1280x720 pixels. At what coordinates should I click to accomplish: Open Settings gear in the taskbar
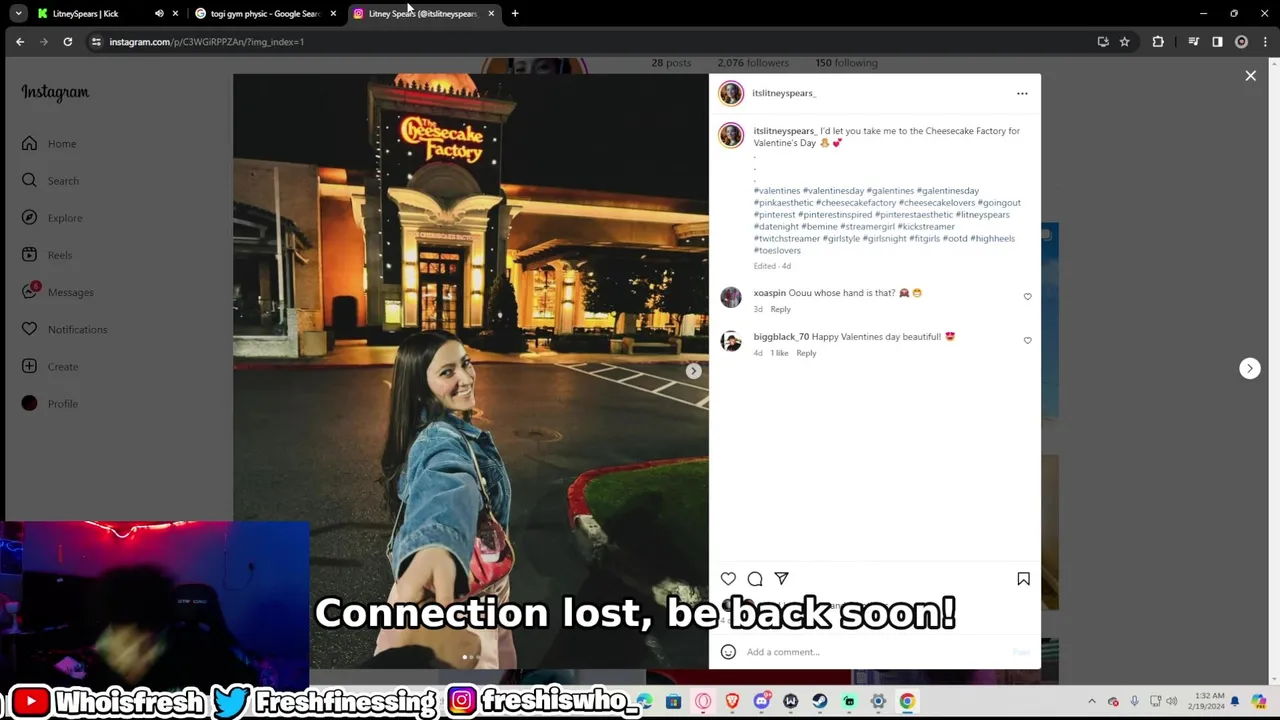(878, 702)
